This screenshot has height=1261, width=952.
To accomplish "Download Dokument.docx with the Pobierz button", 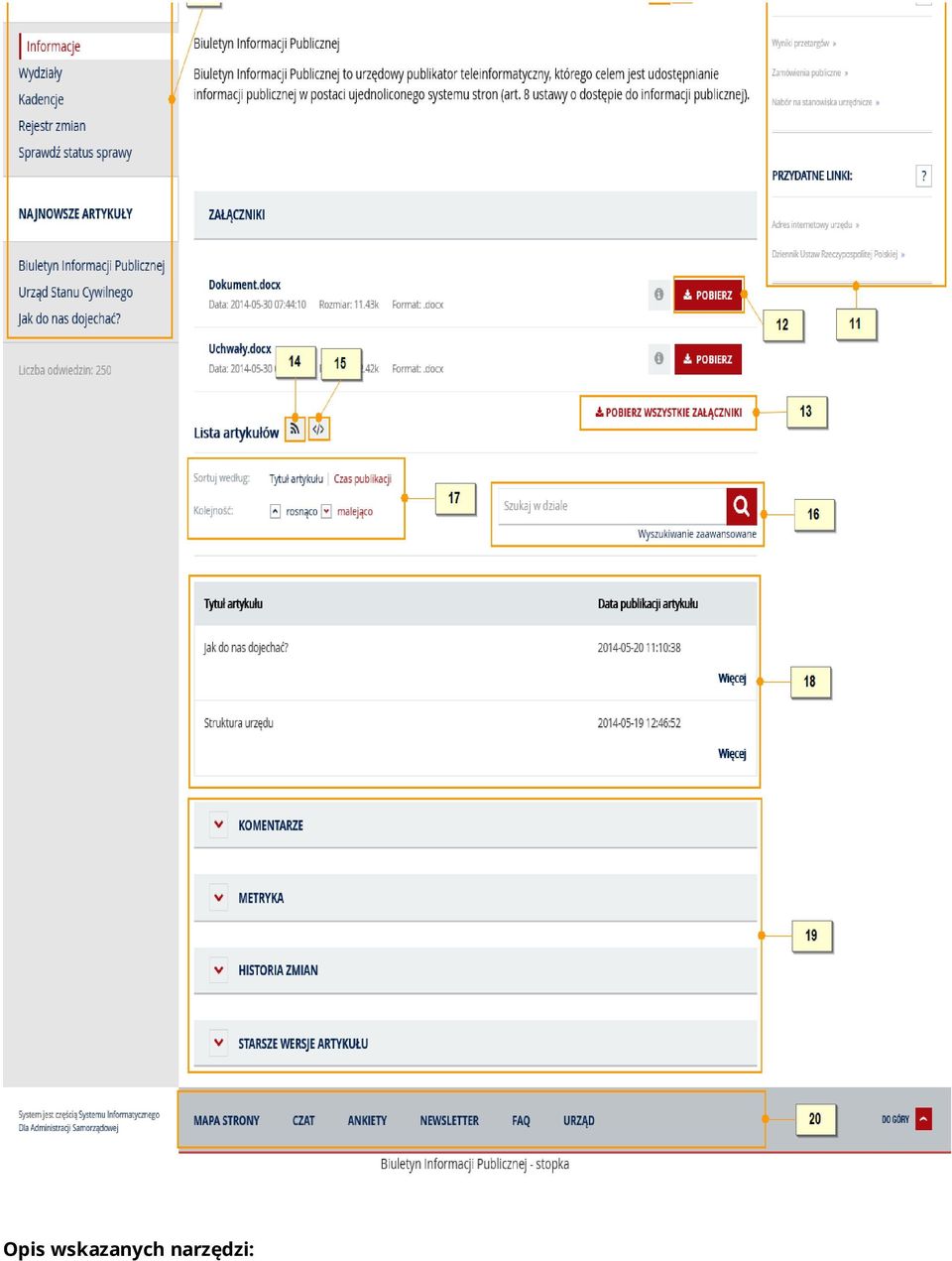I will coord(708,295).
